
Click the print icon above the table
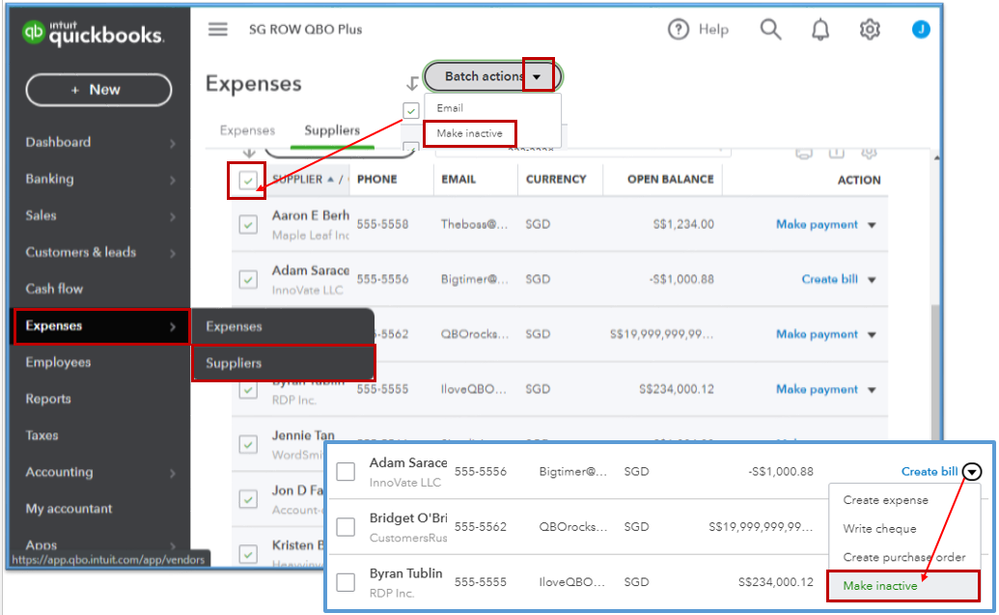pos(803,153)
